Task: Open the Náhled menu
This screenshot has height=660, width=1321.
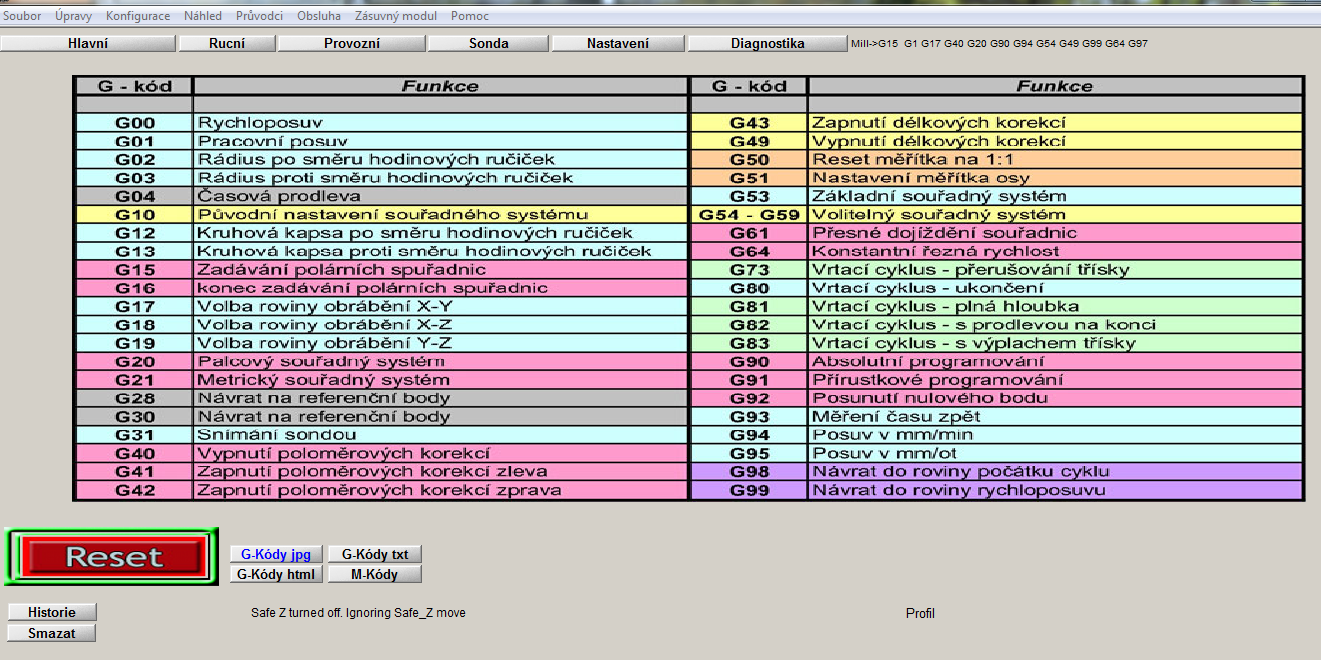Action: tap(203, 16)
